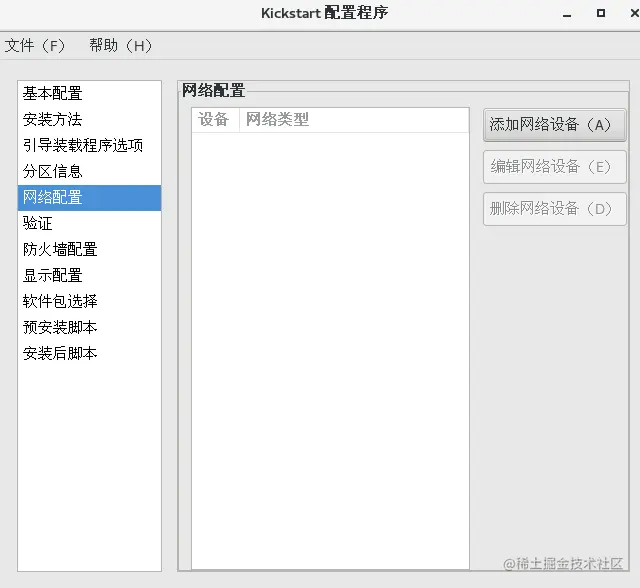The height and width of the screenshot is (588, 640).
Task: Click 删除网络设备 (D) button
Action: 555,209
